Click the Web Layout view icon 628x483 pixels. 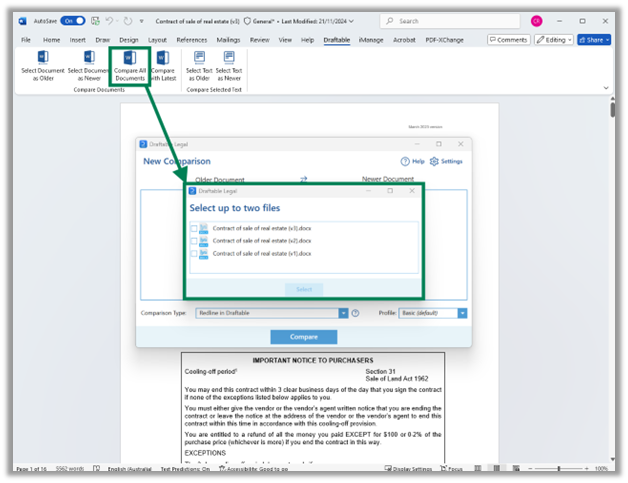tap(516, 468)
